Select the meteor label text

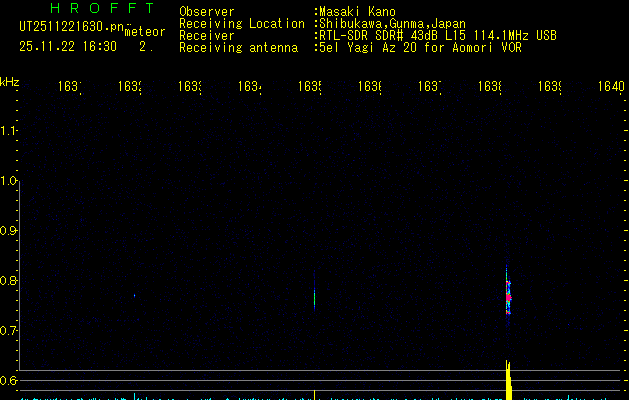[145, 32]
